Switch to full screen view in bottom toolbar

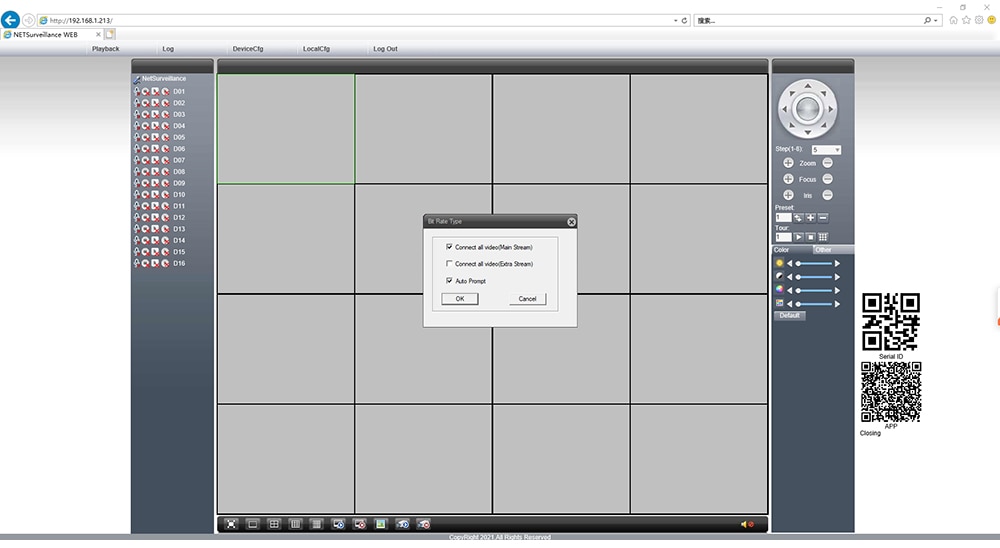[x=231, y=524]
